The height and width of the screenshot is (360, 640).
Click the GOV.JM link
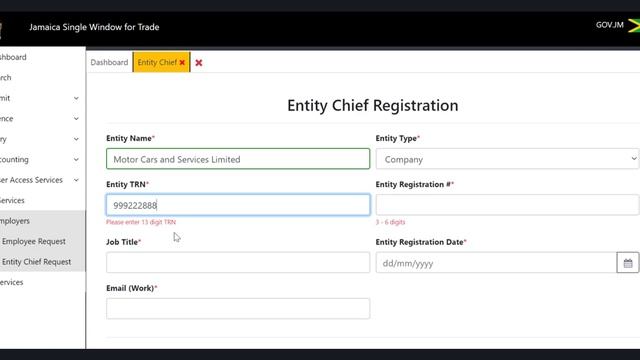tap(609, 25)
